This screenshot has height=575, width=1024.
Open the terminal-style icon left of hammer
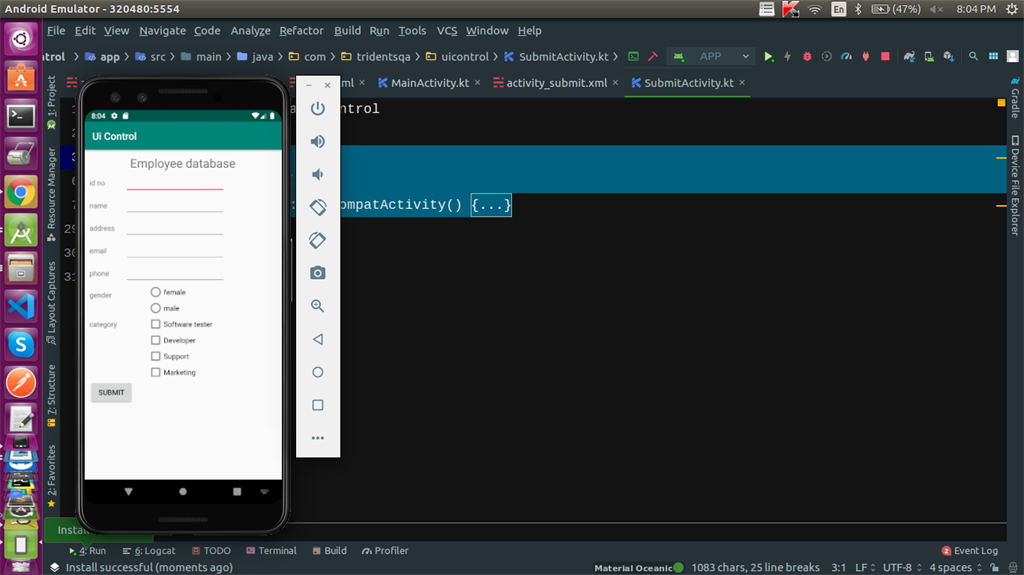[x=633, y=57]
